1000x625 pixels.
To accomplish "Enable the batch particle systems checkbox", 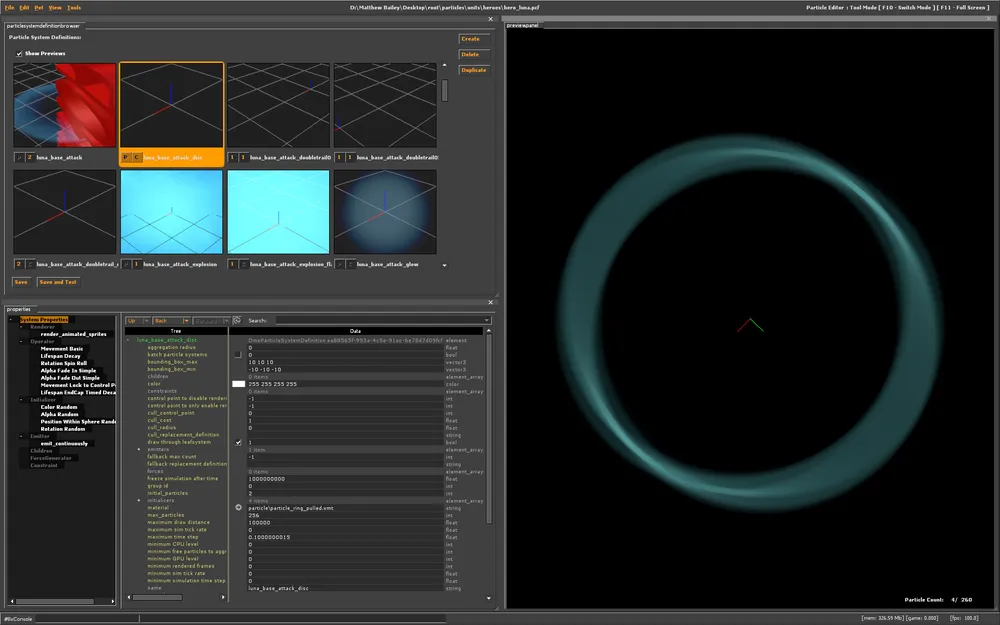I will 238,354.
